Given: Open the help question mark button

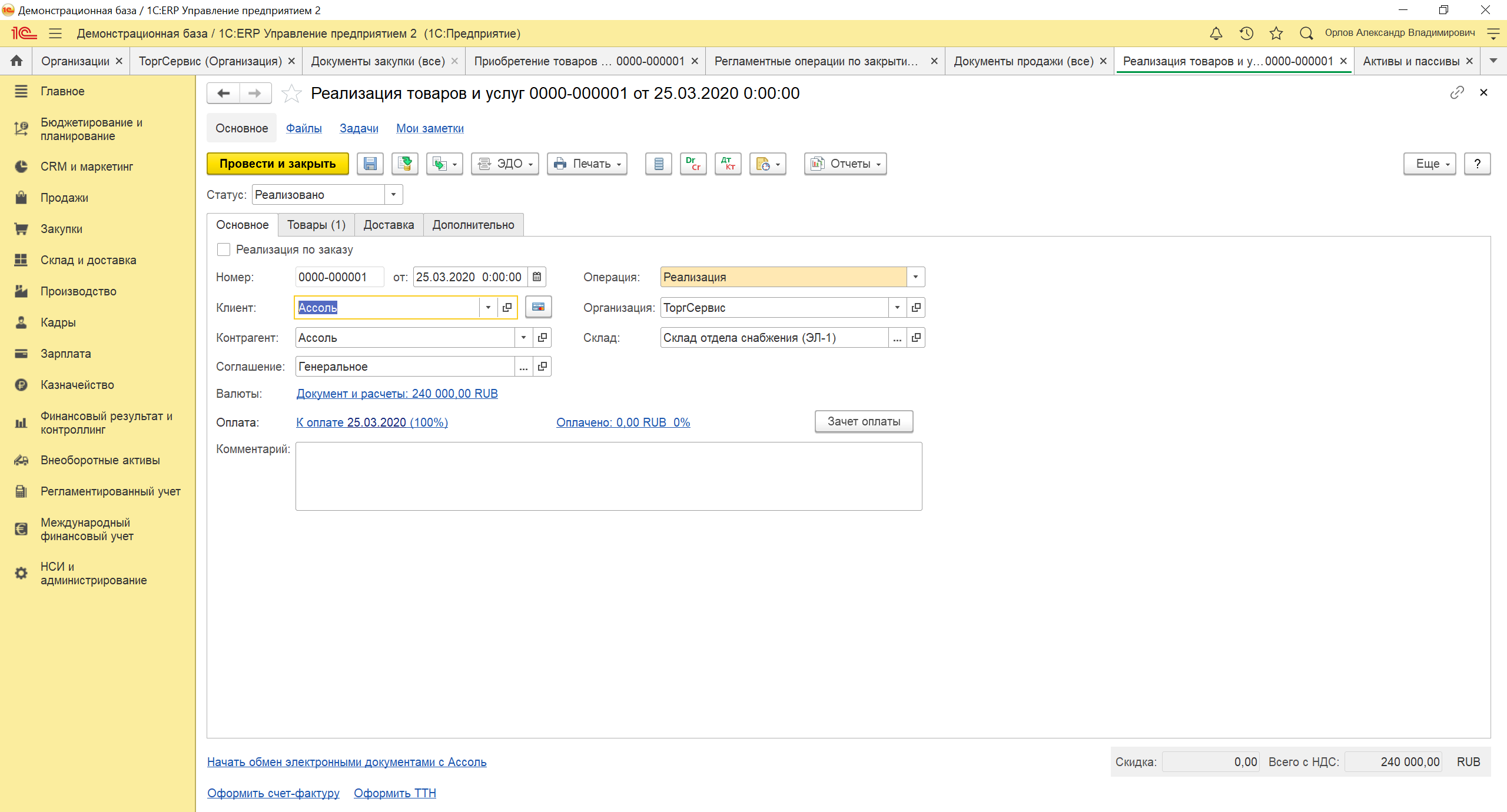Looking at the screenshot, I should coord(1478,164).
